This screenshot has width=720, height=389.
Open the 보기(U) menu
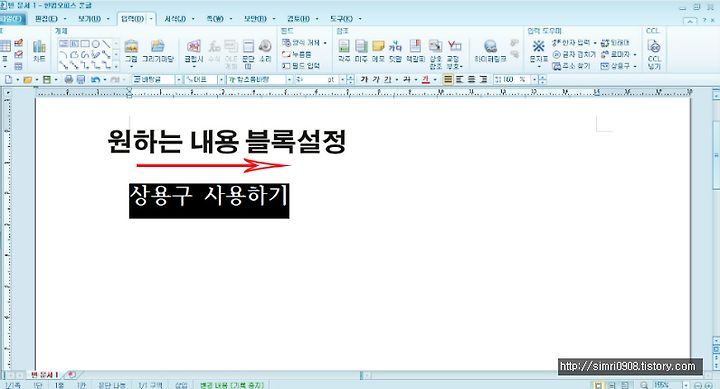click(x=89, y=19)
